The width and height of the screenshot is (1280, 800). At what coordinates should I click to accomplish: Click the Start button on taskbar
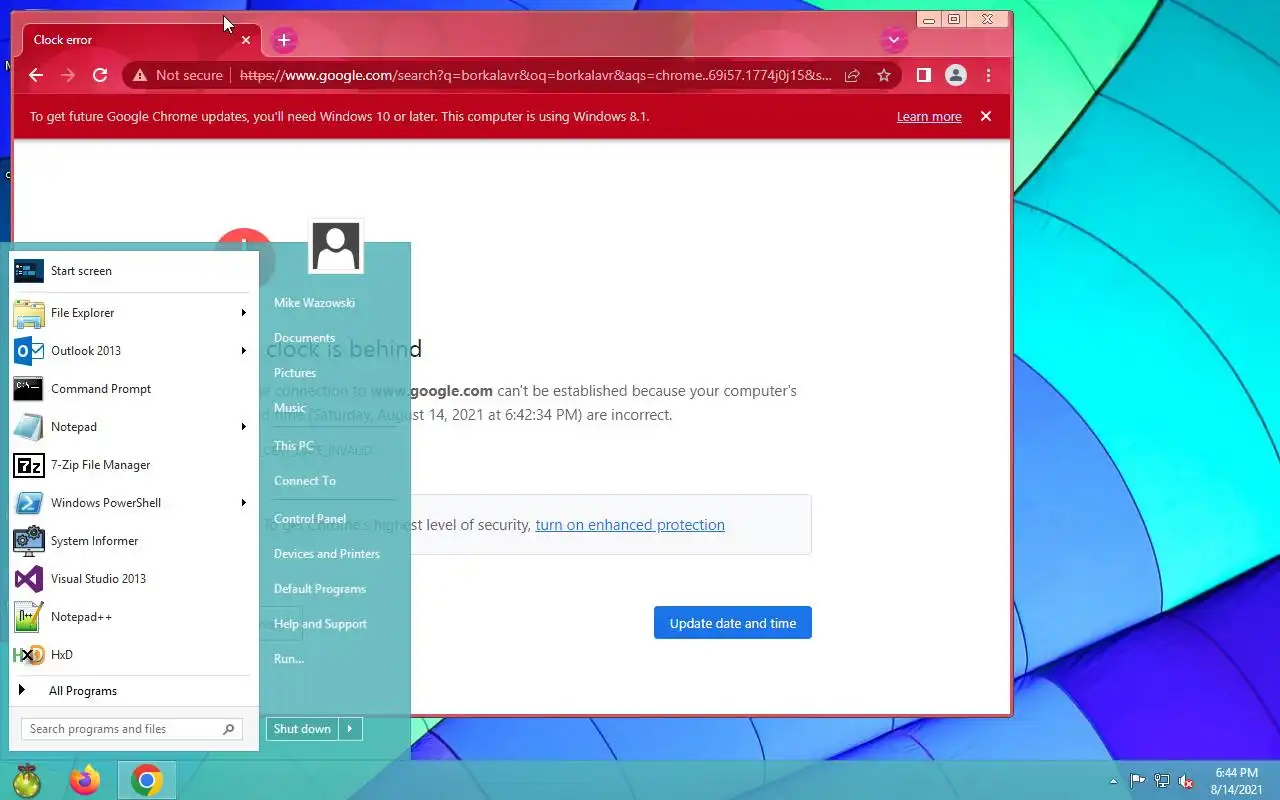tap(27, 780)
